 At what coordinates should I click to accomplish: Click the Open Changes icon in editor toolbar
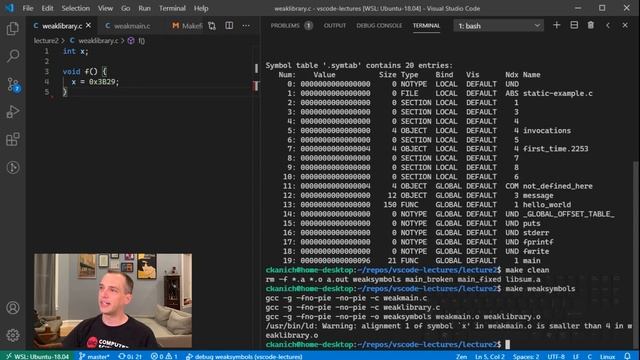pyautogui.click(x=211, y=26)
